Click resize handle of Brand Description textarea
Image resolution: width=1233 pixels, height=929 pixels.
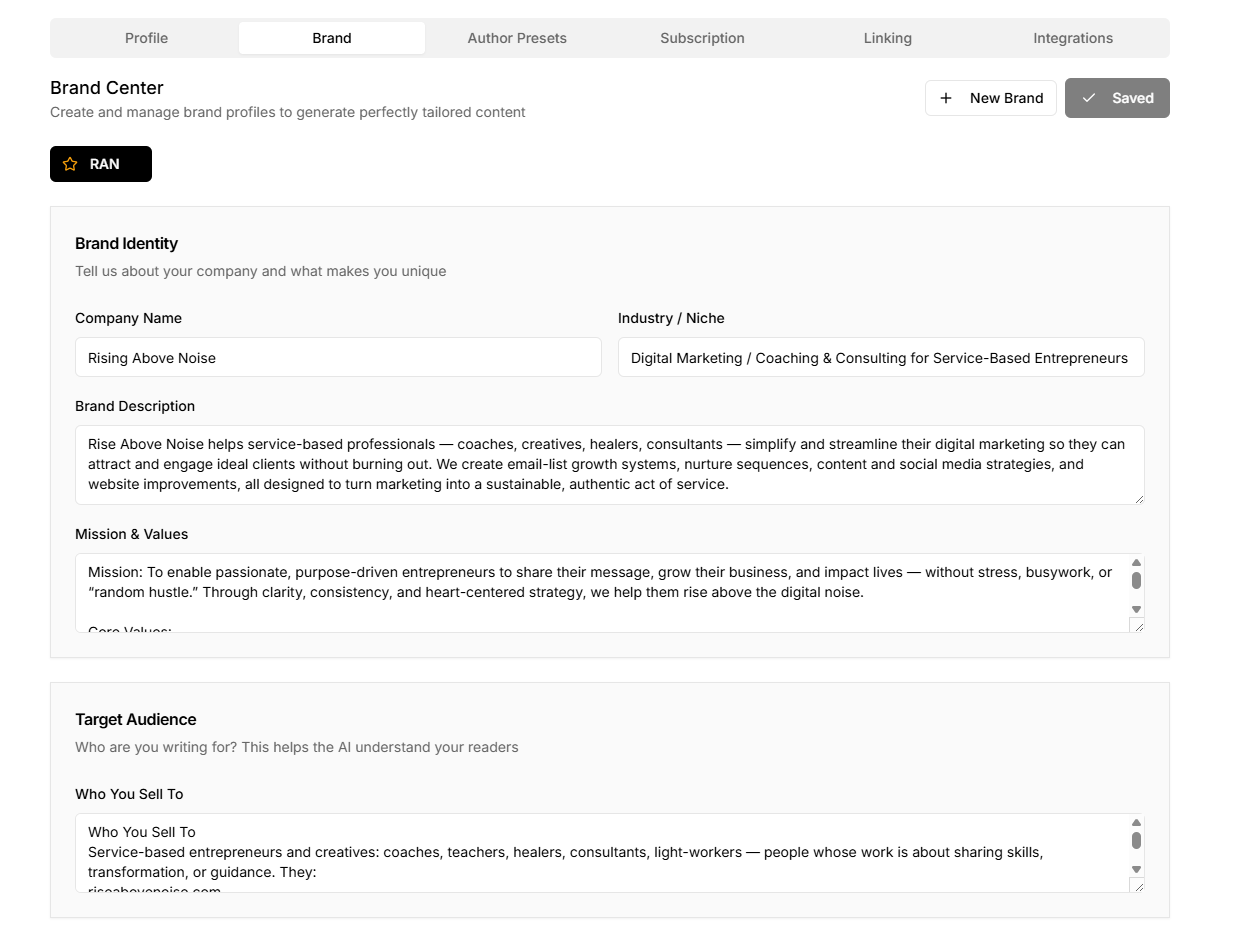coord(1138,498)
